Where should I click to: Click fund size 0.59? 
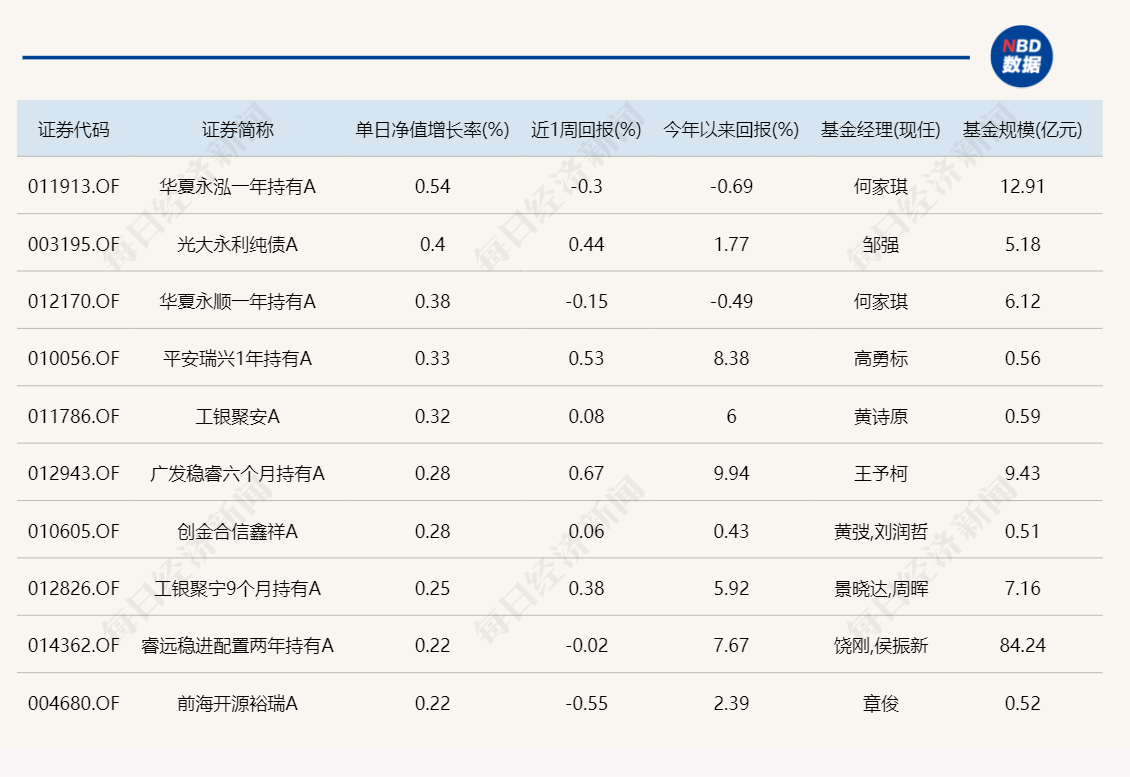click(x=1023, y=417)
